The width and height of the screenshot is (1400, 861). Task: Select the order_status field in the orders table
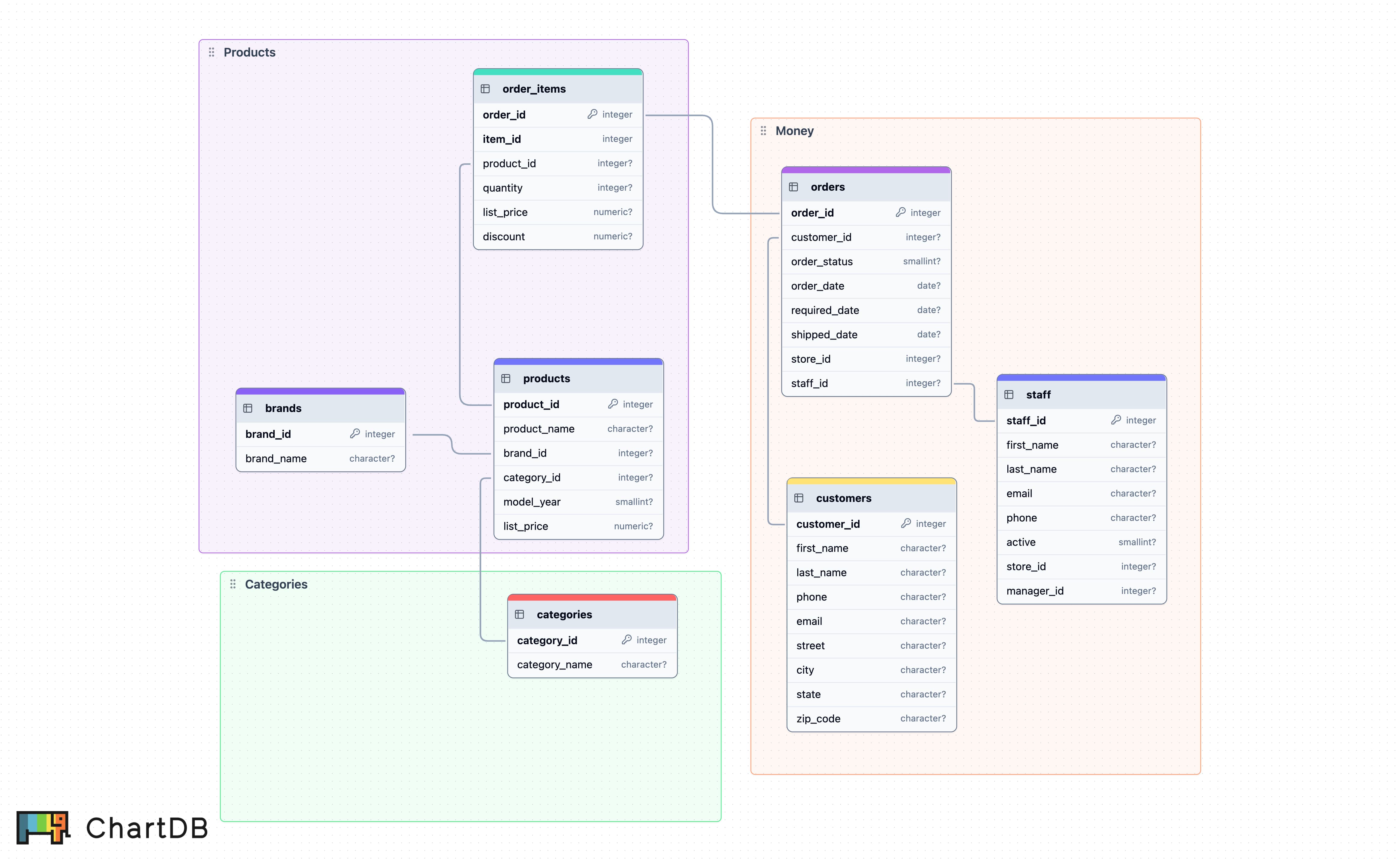865,261
